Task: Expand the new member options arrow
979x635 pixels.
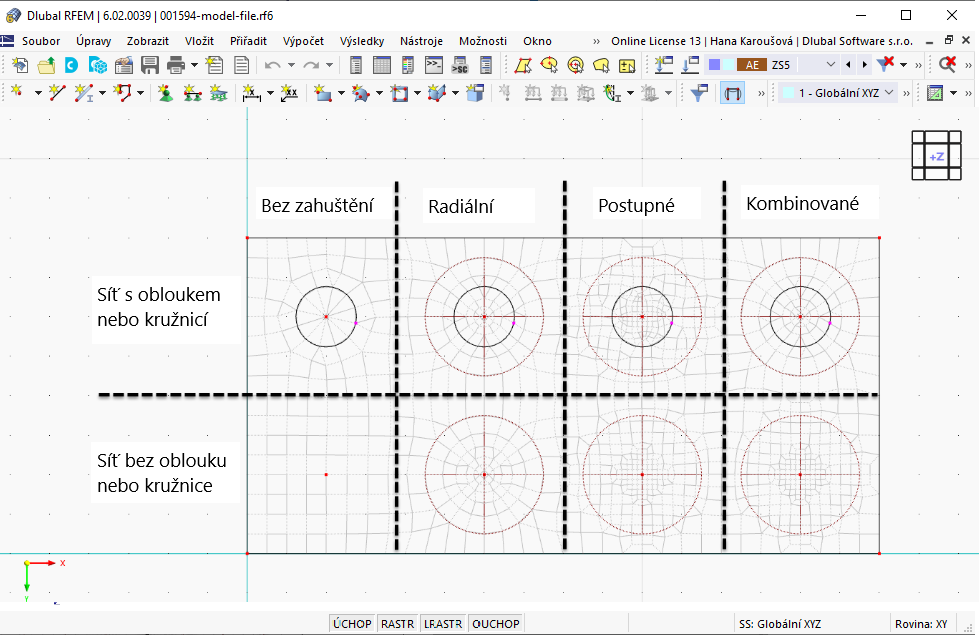Action: [x=102, y=93]
